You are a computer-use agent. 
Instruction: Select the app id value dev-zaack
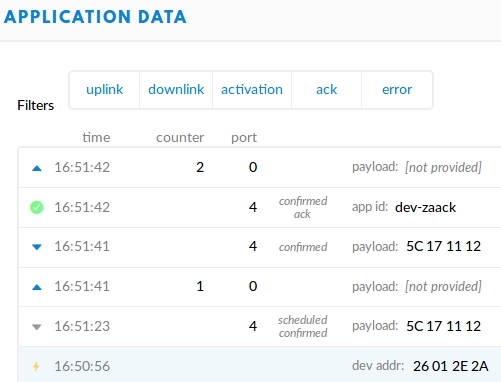[425, 207]
